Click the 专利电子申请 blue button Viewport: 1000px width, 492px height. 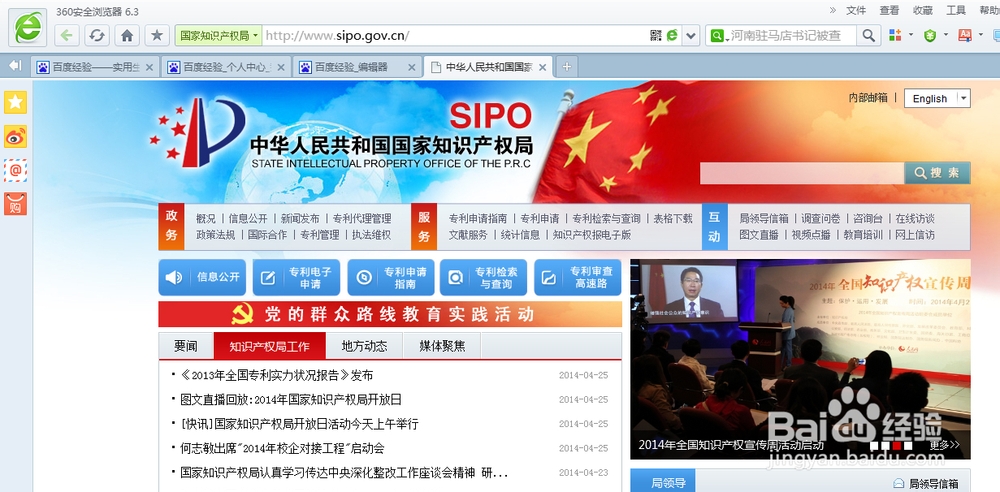click(296, 277)
